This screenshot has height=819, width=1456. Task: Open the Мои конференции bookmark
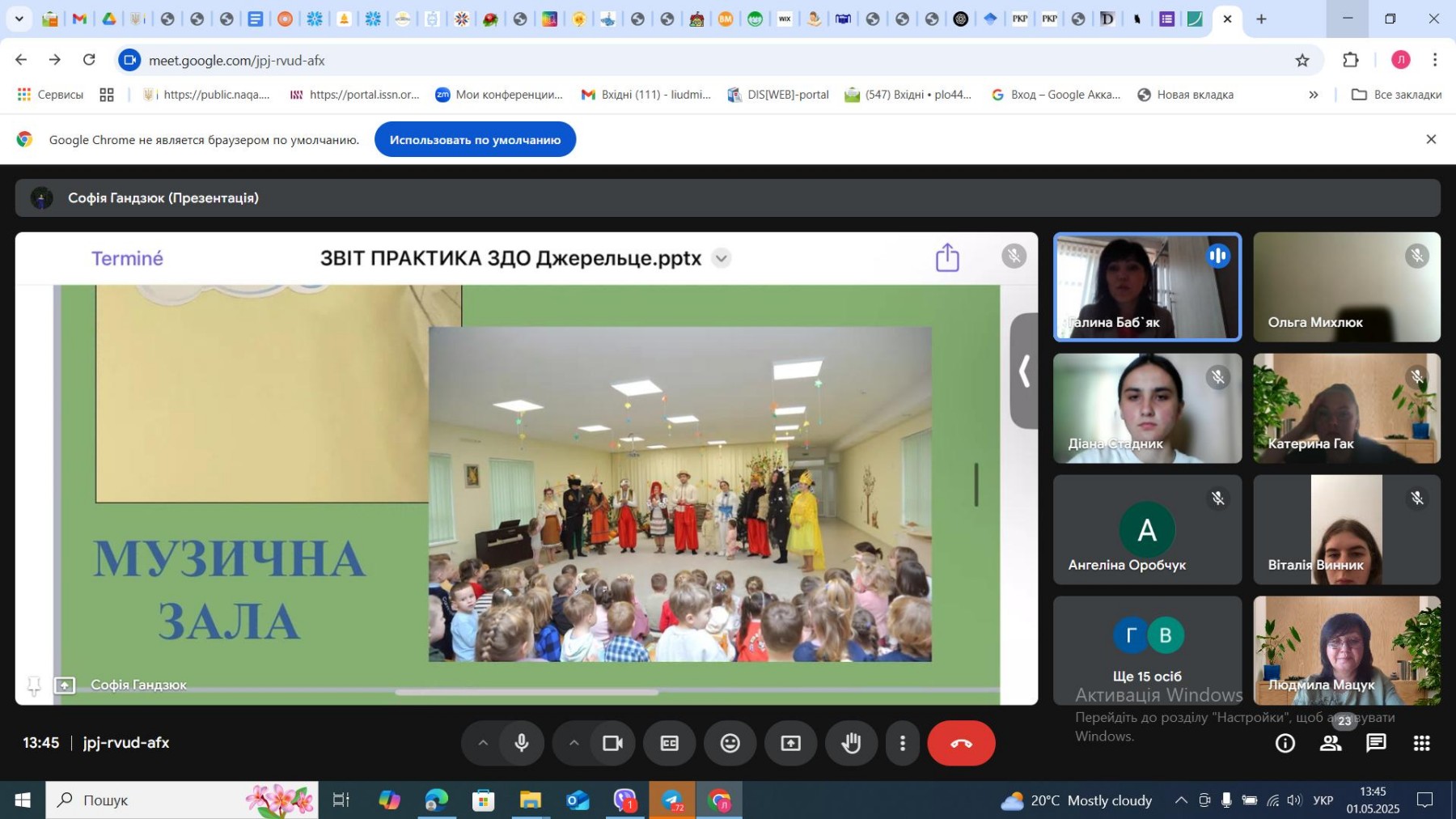pyautogui.click(x=499, y=95)
